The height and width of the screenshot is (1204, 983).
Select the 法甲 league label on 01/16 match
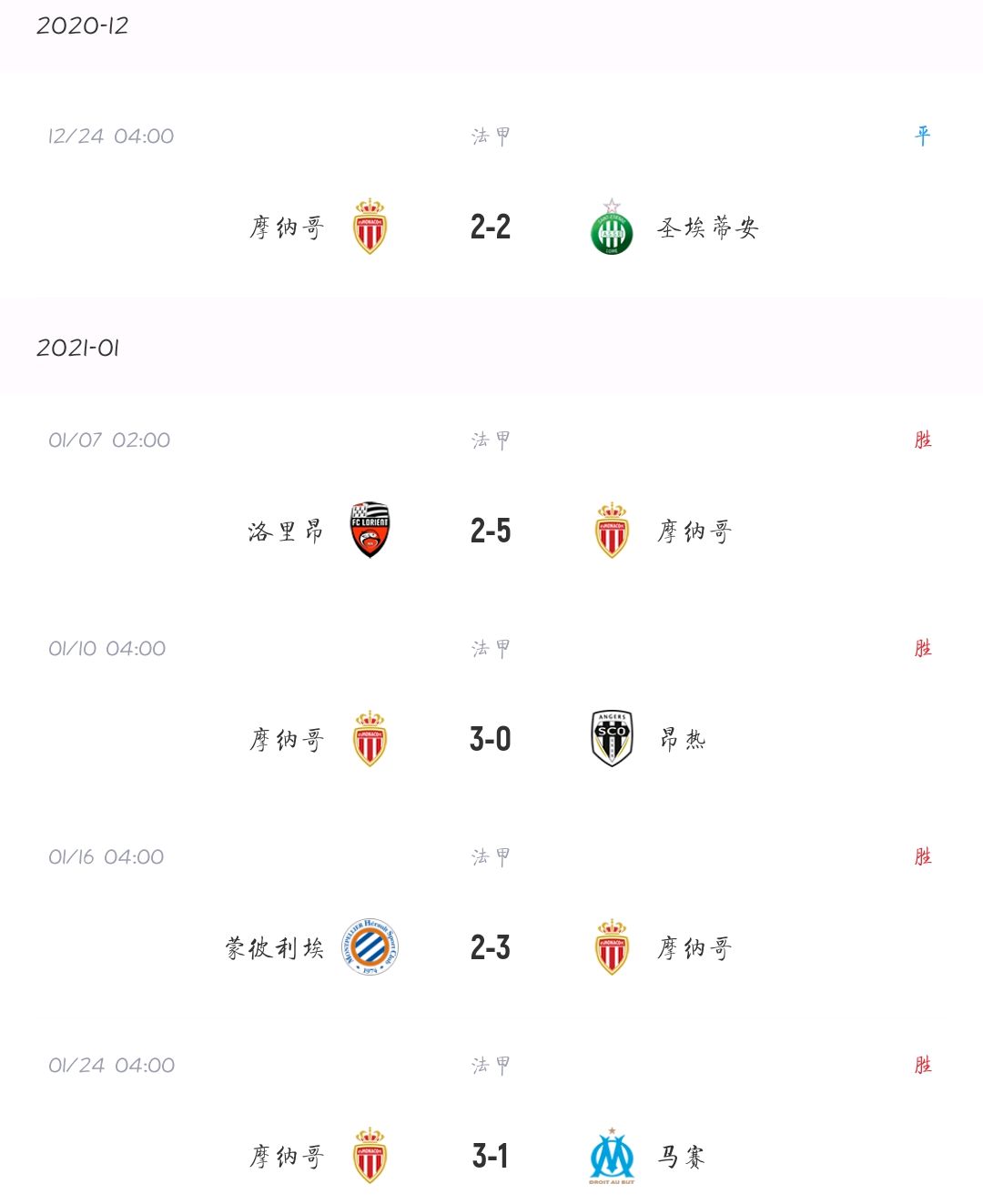click(491, 856)
